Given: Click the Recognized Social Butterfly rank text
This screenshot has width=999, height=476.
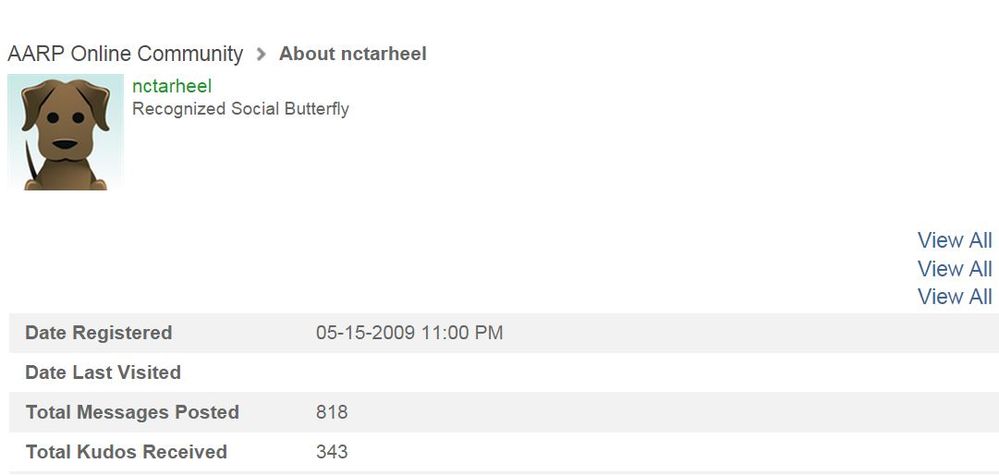Looking at the screenshot, I should point(240,109).
